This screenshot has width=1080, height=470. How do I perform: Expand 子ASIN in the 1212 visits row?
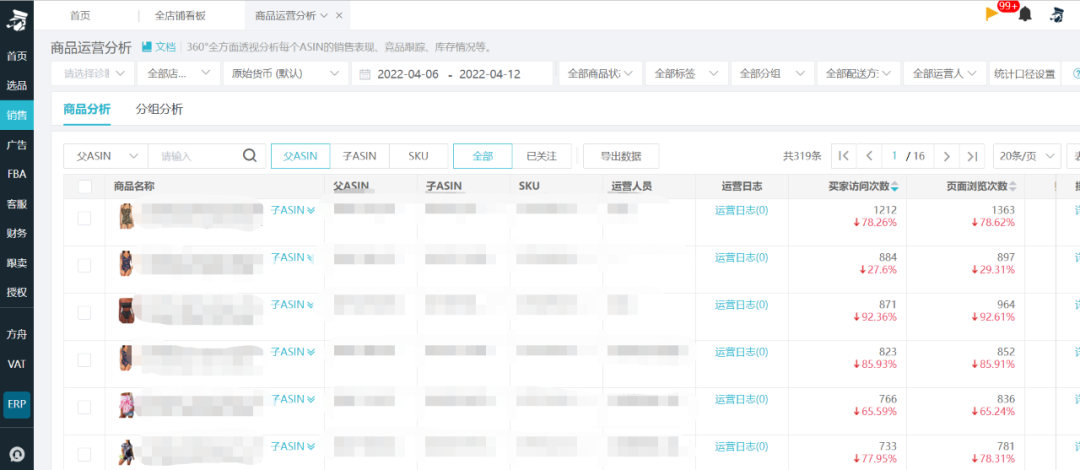pyautogui.click(x=293, y=210)
